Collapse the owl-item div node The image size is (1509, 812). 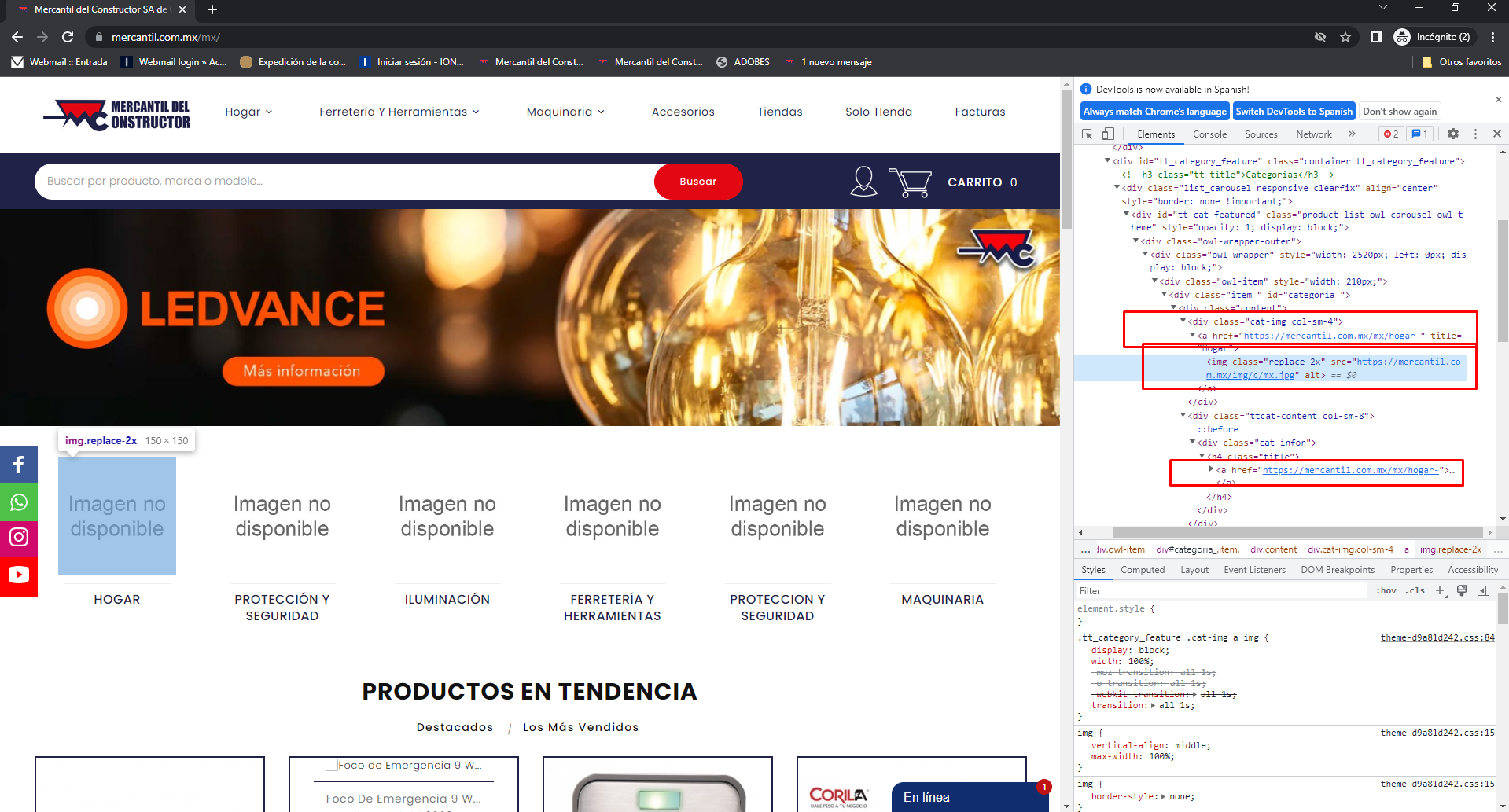[x=1155, y=281]
